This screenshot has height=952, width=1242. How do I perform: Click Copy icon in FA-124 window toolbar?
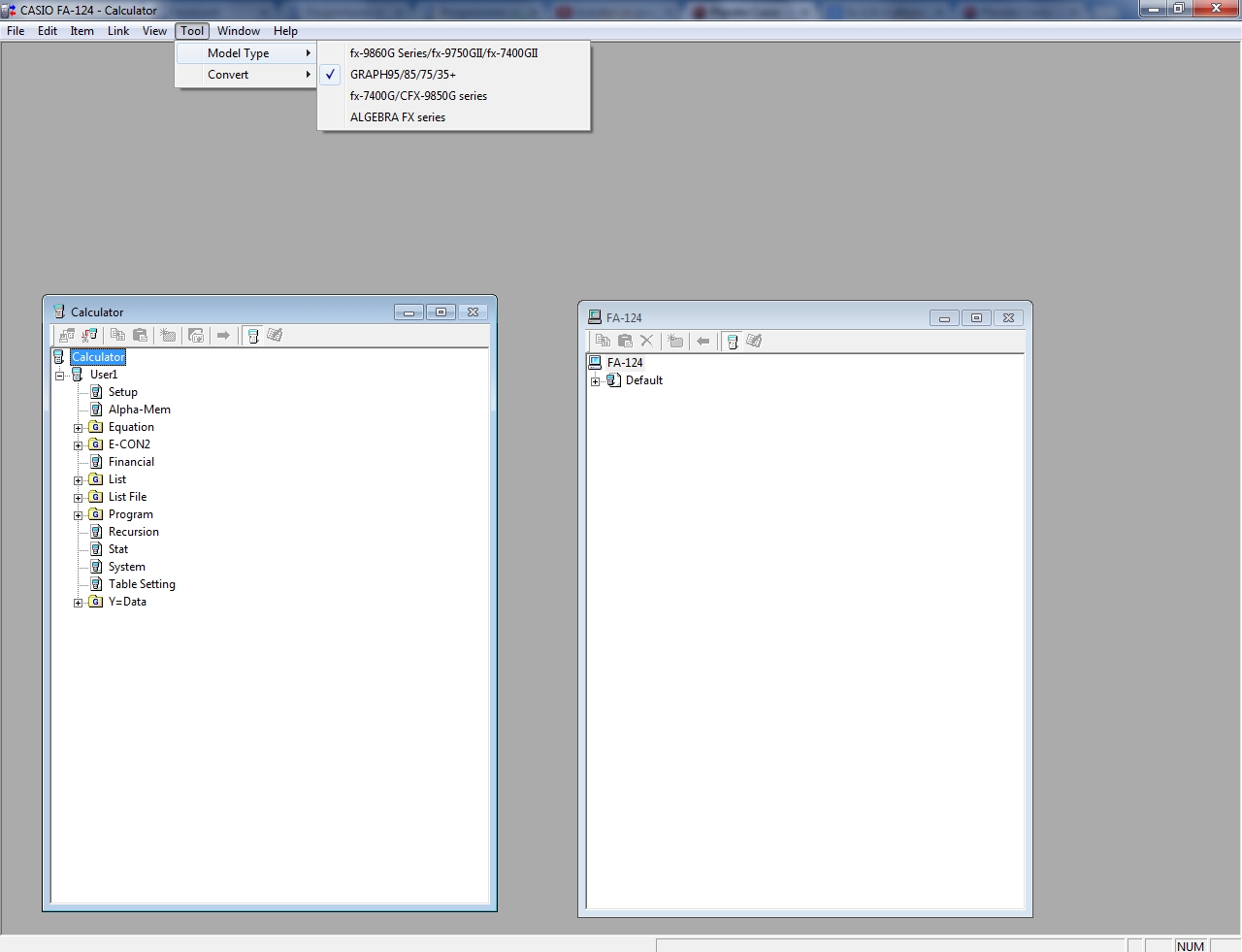pos(603,341)
